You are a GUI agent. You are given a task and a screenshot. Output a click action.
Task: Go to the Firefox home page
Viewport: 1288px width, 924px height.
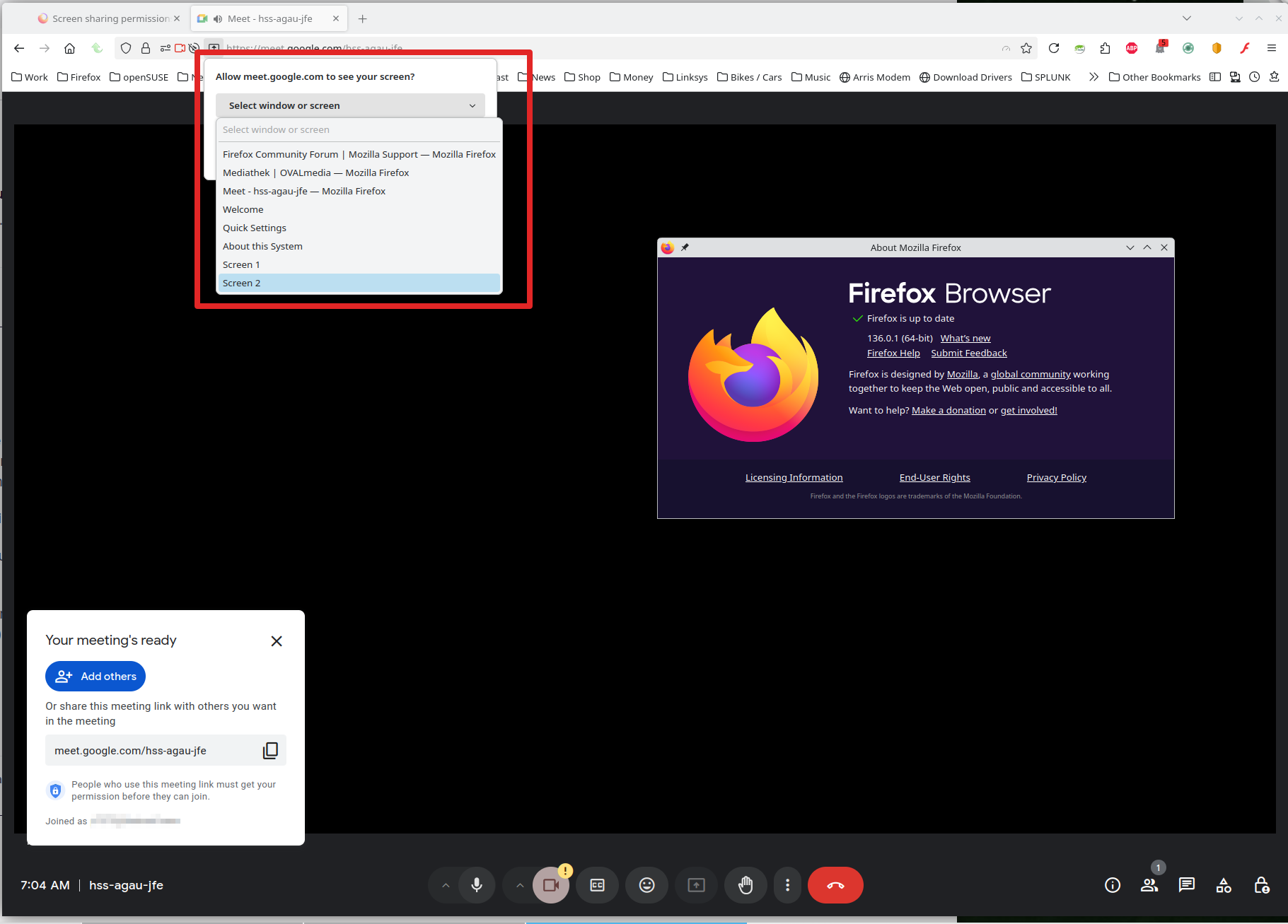tap(69, 48)
